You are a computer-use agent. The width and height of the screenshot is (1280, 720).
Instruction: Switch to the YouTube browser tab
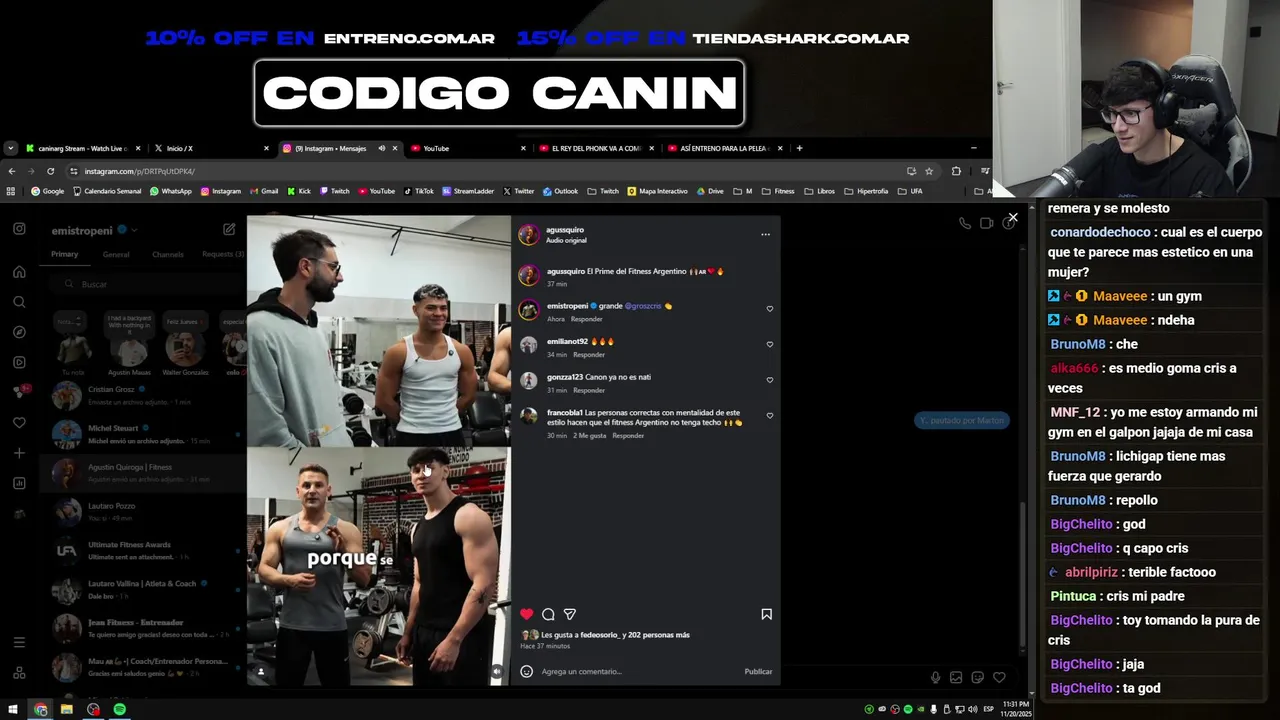pos(467,148)
